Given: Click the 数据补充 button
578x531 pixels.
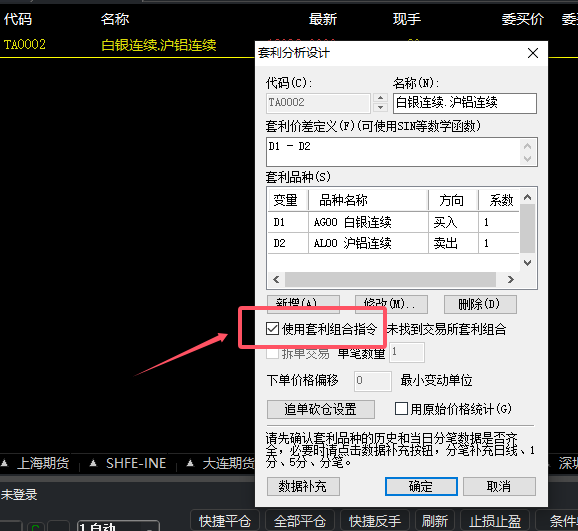Looking at the screenshot, I should tap(303, 486).
